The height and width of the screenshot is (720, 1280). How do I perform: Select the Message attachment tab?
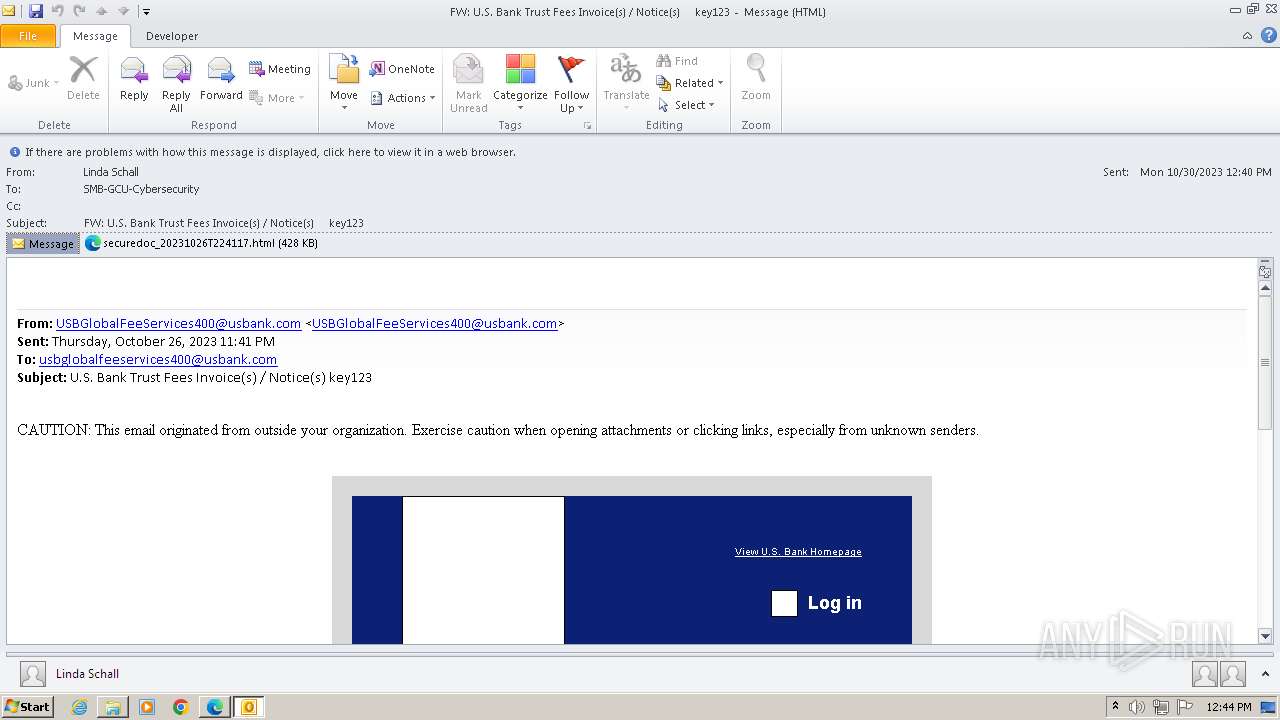(43, 243)
